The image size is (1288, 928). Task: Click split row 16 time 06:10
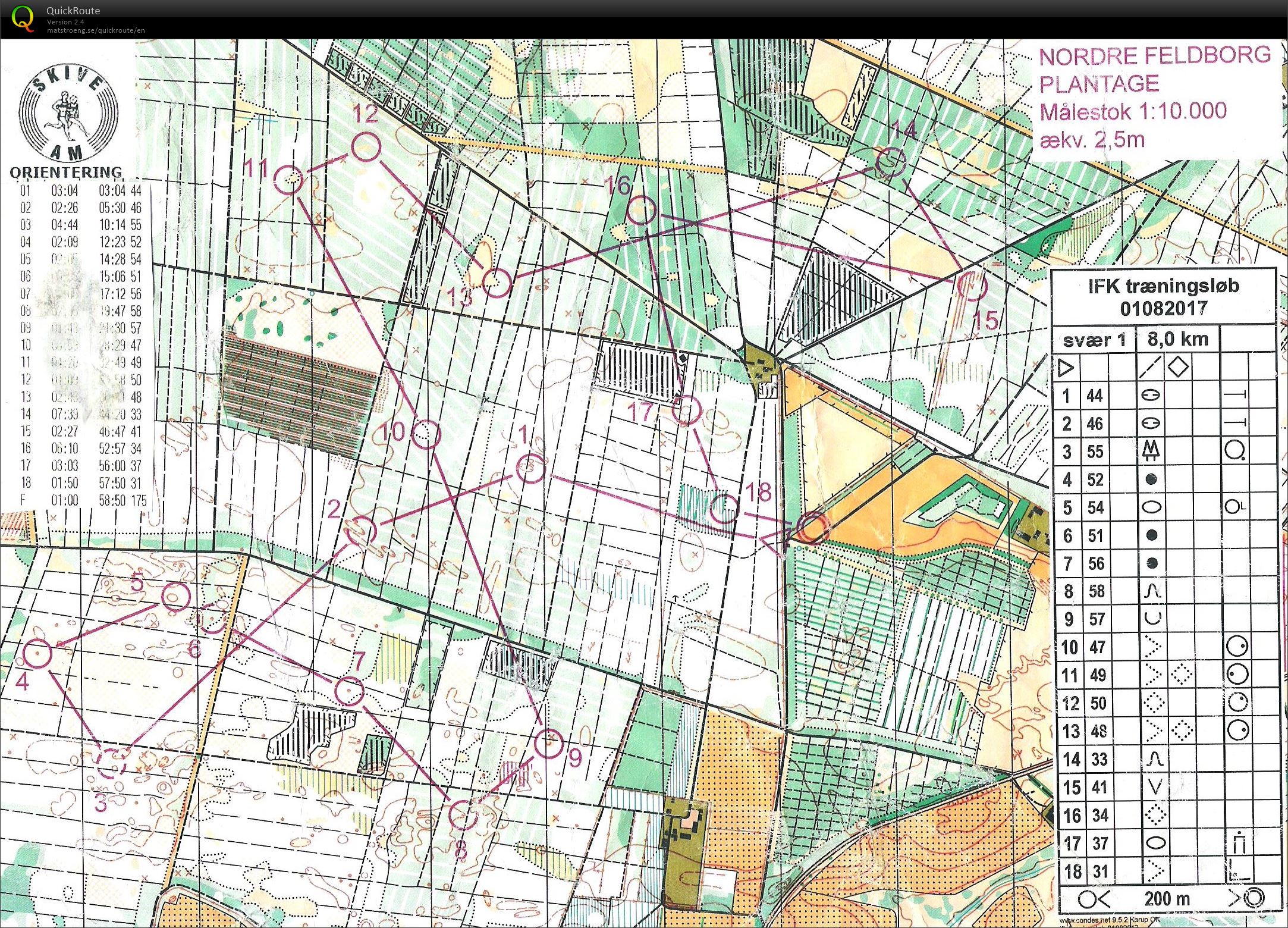pos(65,448)
